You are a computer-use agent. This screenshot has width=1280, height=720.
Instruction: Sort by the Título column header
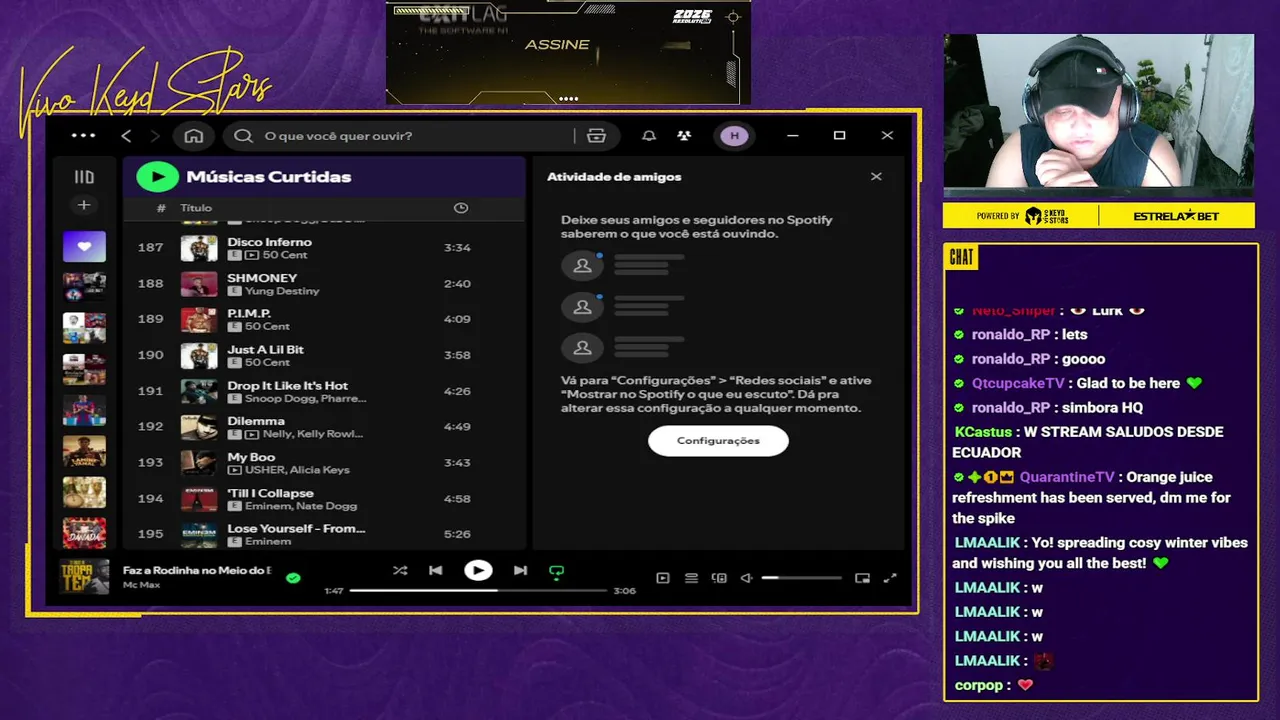[x=196, y=208]
